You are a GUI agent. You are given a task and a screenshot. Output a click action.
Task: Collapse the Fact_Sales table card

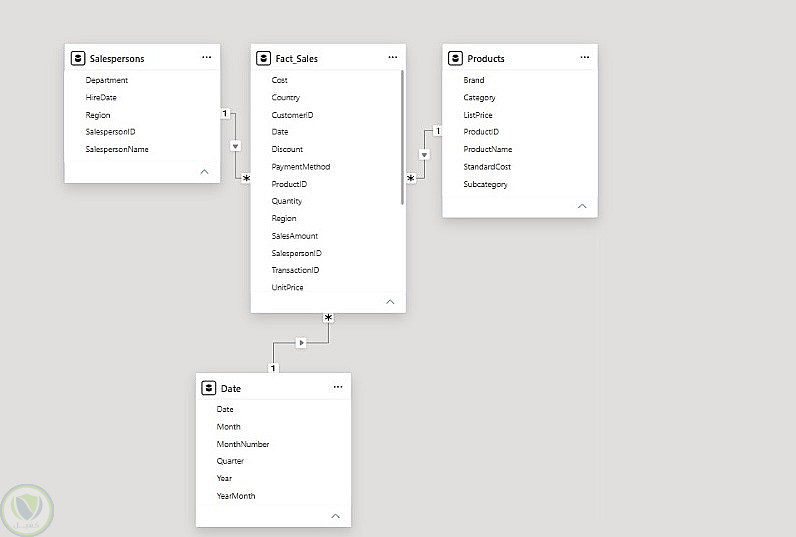[x=390, y=301]
